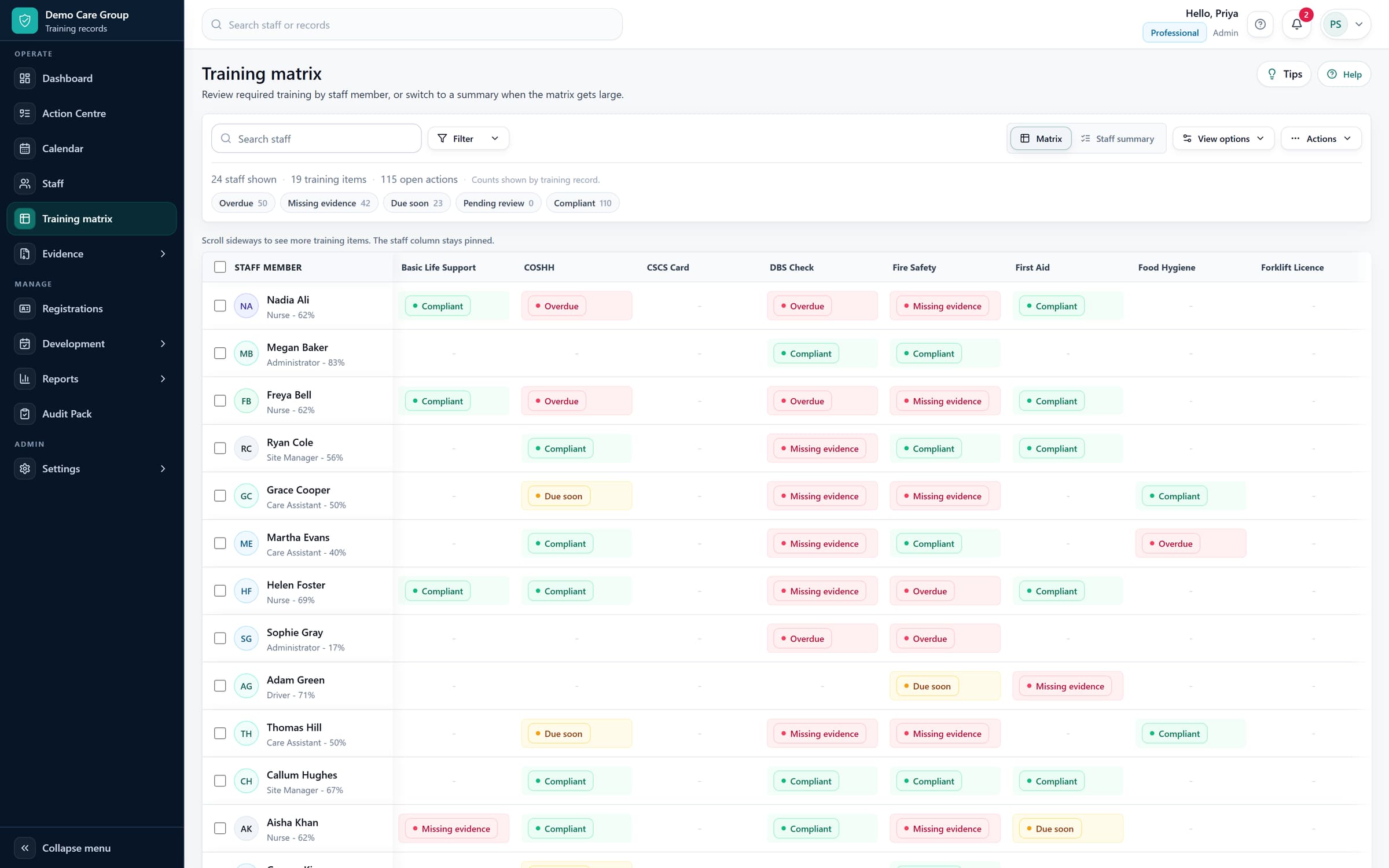
Task: Click the Demo Care Group shield logo
Action: [24, 21]
